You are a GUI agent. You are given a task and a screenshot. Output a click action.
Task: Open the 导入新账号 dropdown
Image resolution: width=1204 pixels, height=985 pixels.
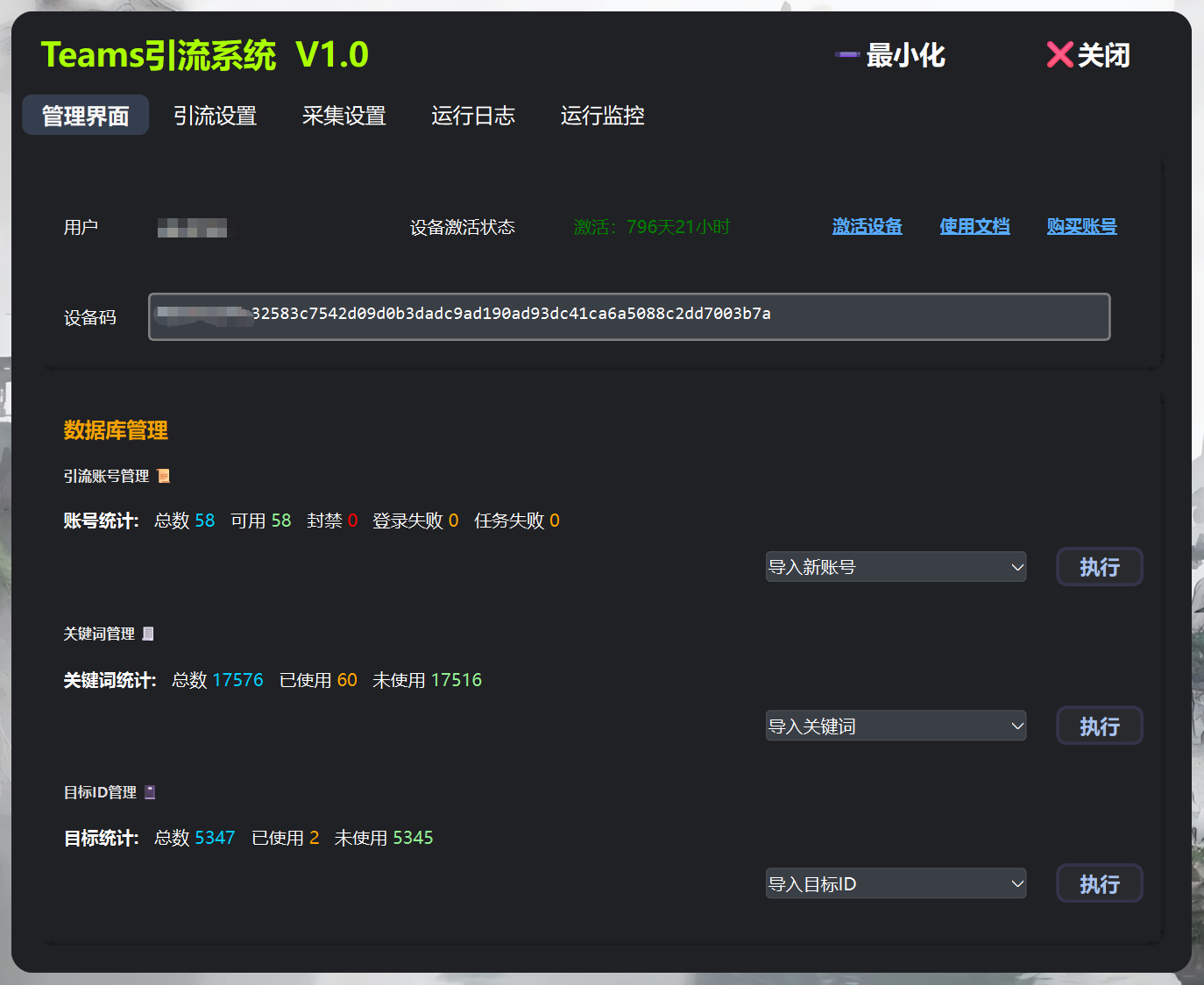895,567
